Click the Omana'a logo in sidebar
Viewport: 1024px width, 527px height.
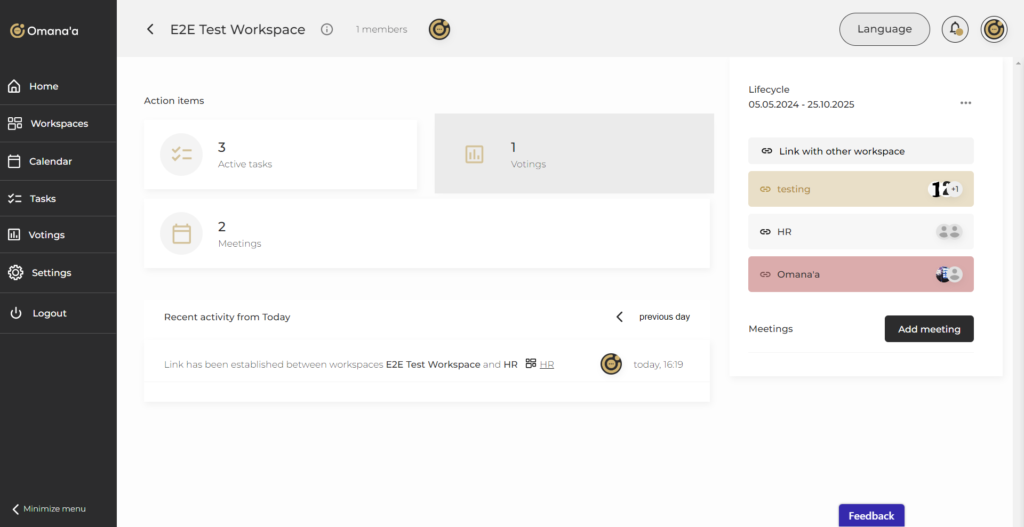[x=44, y=31]
